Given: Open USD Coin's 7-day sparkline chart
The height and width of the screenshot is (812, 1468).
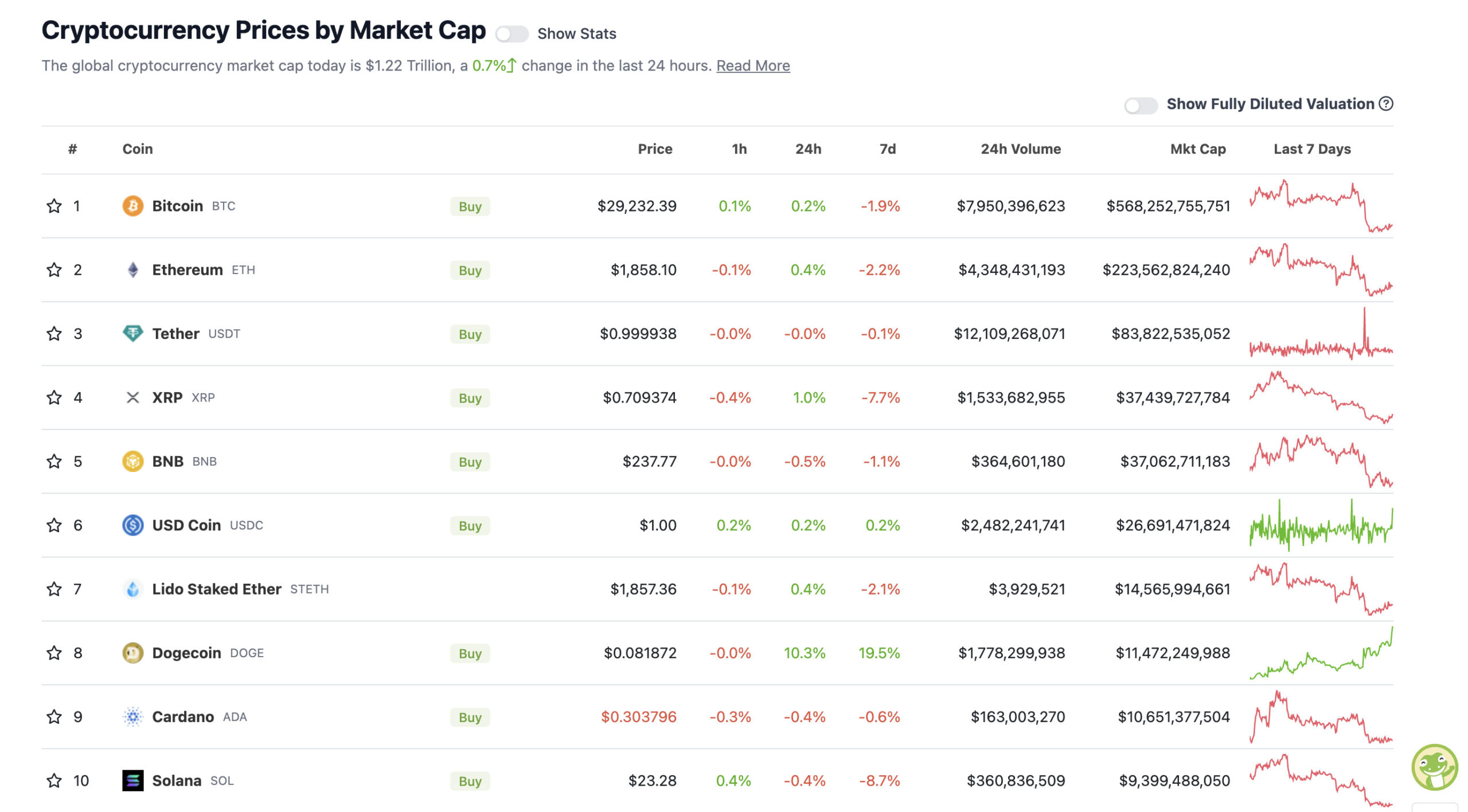Looking at the screenshot, I should click(1321, 525).
